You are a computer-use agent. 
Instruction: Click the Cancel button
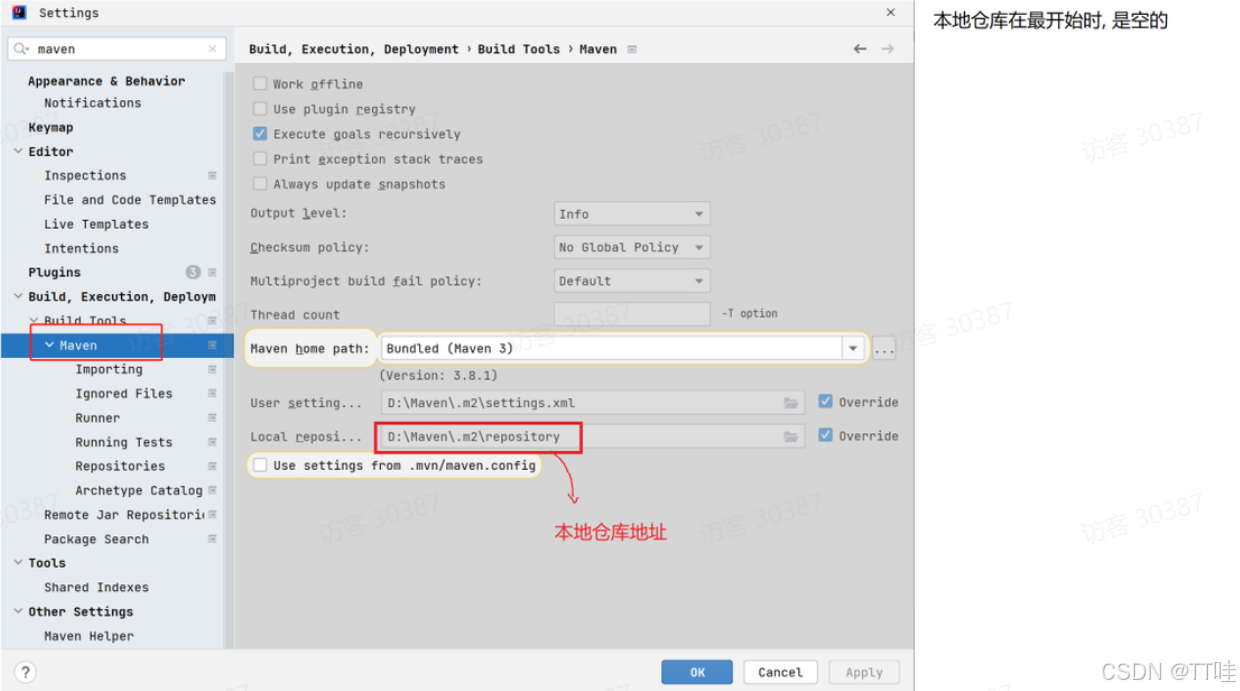click(780, 672)
